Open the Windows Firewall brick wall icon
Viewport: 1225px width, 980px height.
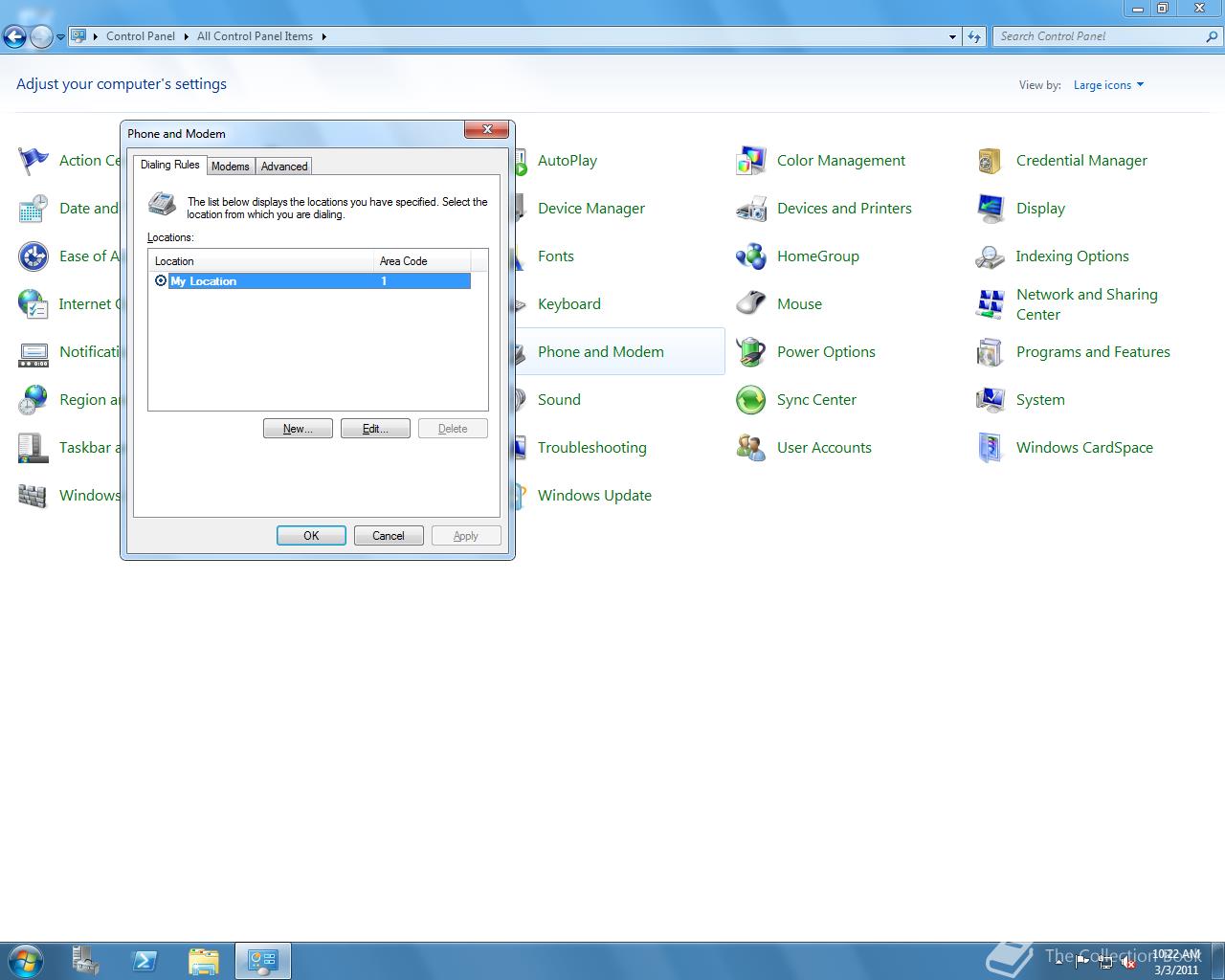pos(33,496)
